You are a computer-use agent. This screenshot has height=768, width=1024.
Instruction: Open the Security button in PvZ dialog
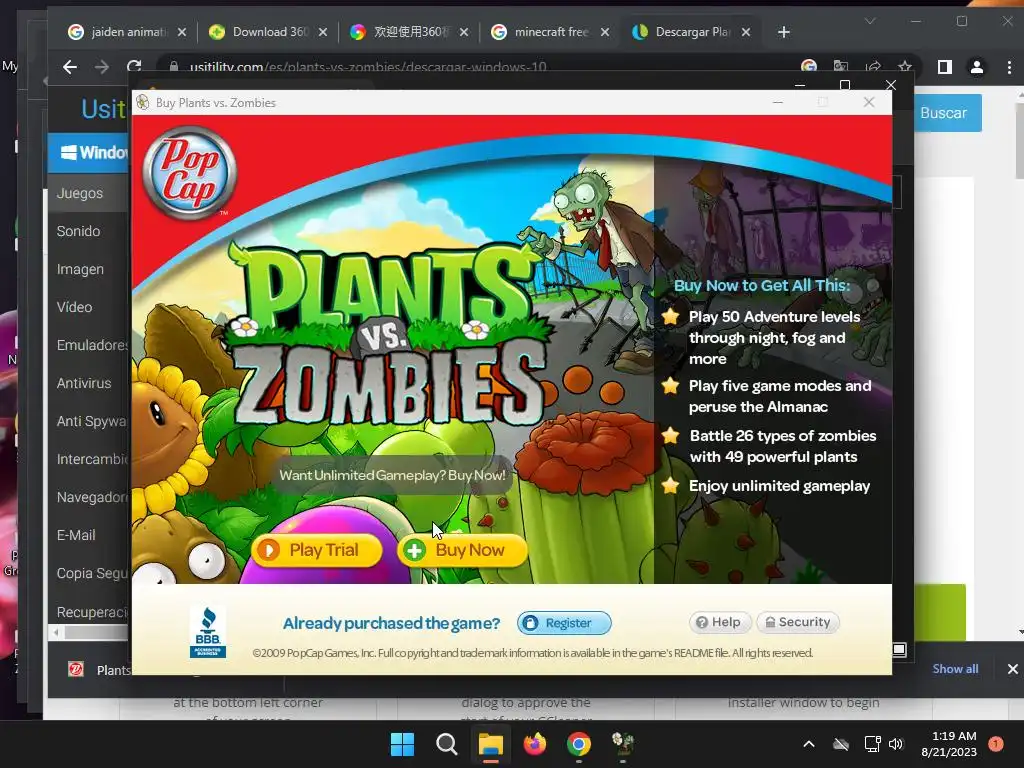click(x=798, y=622)
